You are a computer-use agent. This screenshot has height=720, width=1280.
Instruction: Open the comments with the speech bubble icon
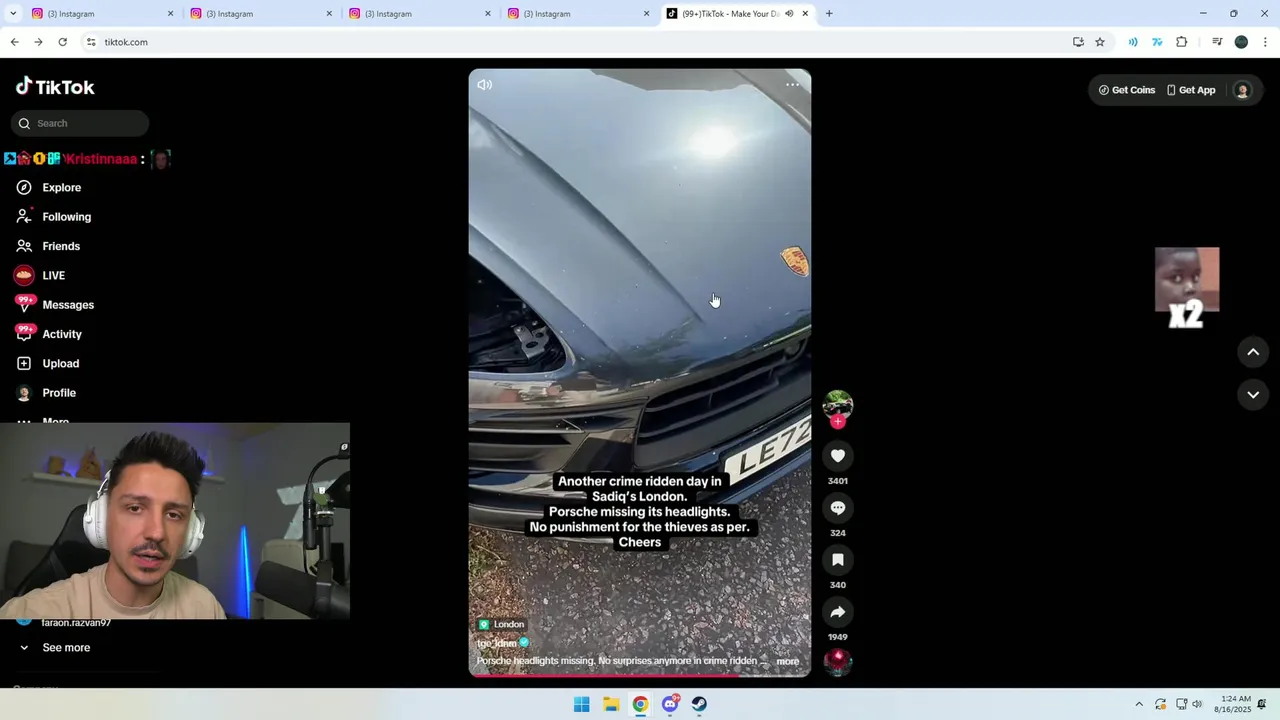(838, 508)
